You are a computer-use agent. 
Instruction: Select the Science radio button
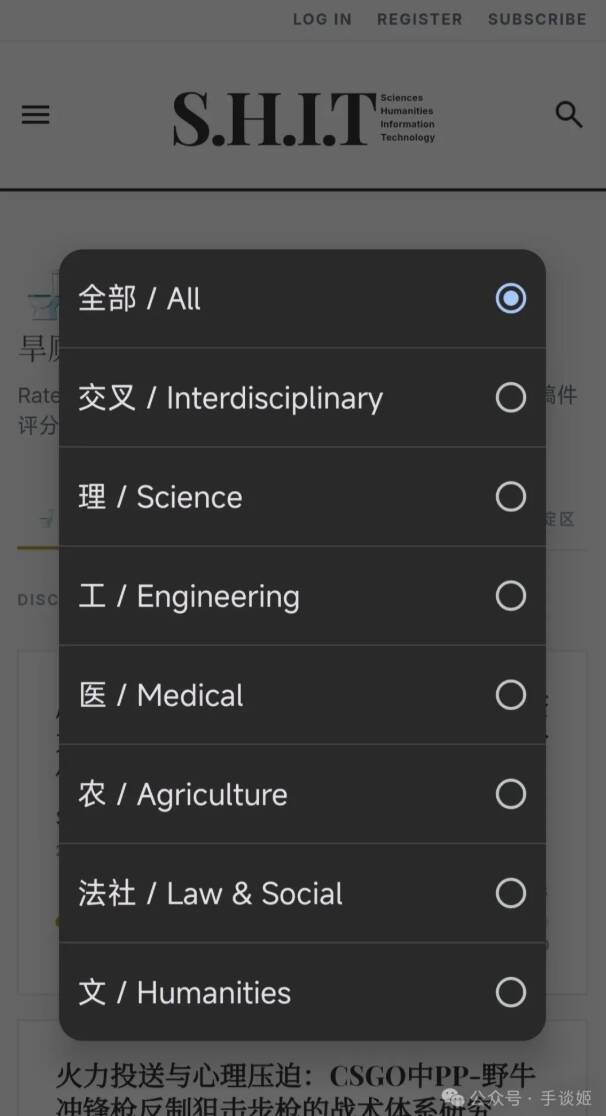[510, 496]
